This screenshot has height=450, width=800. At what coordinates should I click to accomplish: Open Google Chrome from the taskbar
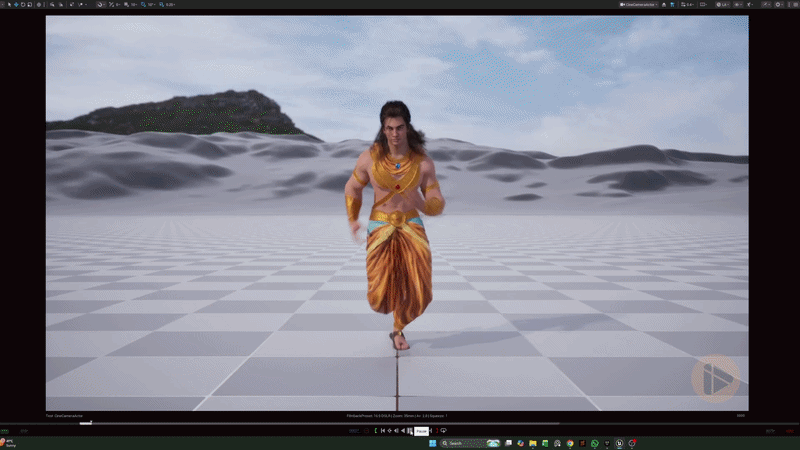coord(570,443)
